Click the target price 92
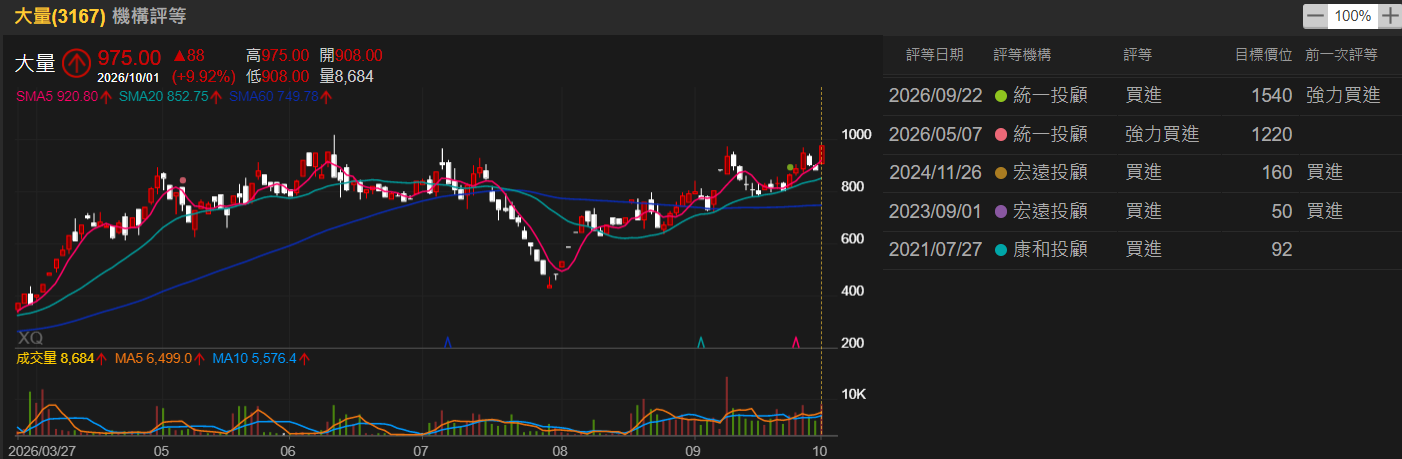This screenshot has width=1402, height=459. tap(1282, 250)
